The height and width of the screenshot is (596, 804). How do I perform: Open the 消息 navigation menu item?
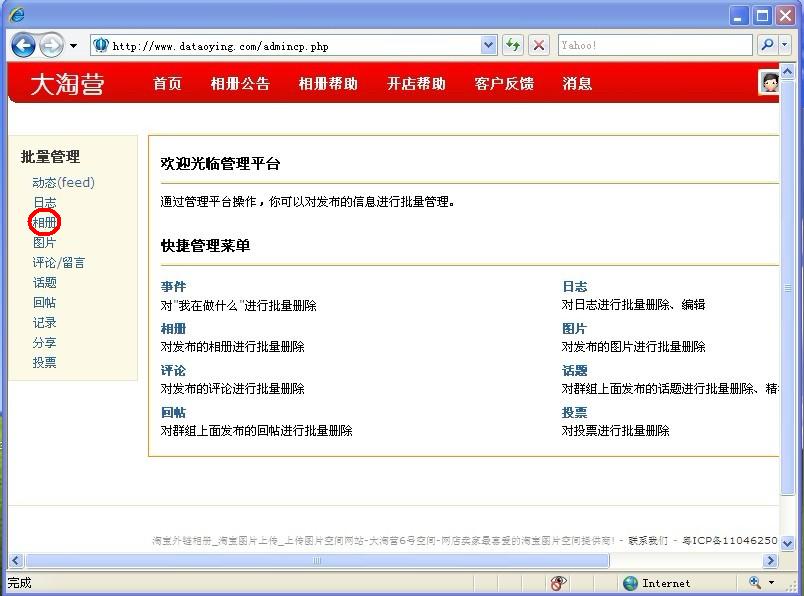point(577,84)
